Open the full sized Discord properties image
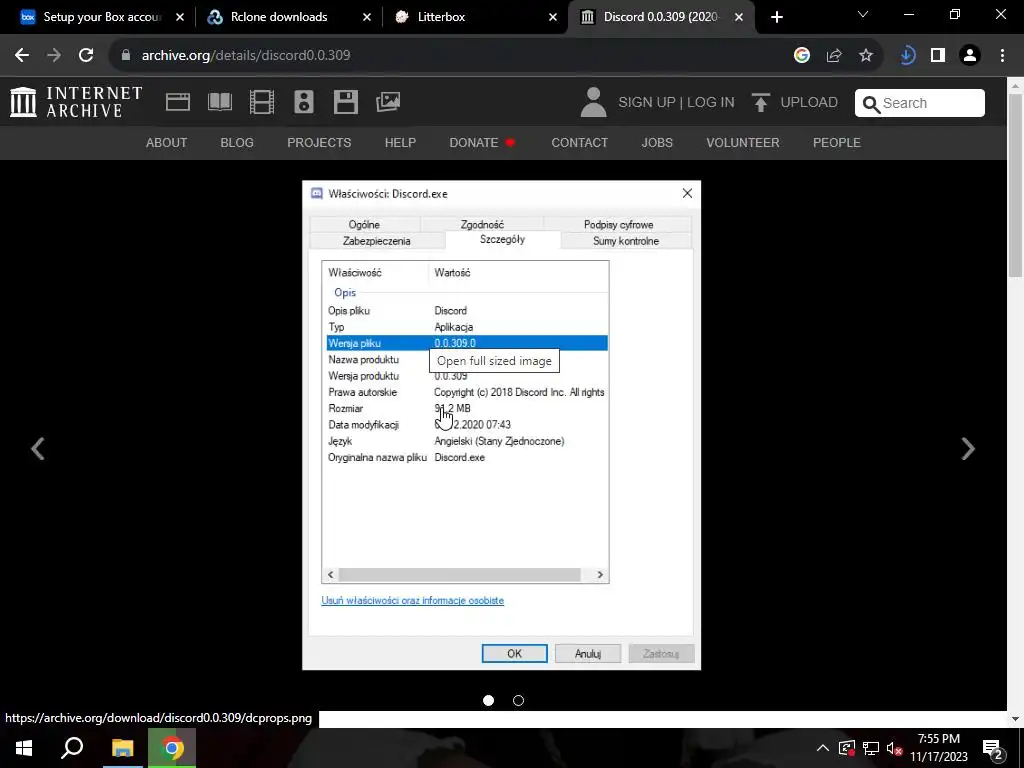The width and height of the screenshot is (1024, 768). [x=502, y=425]
